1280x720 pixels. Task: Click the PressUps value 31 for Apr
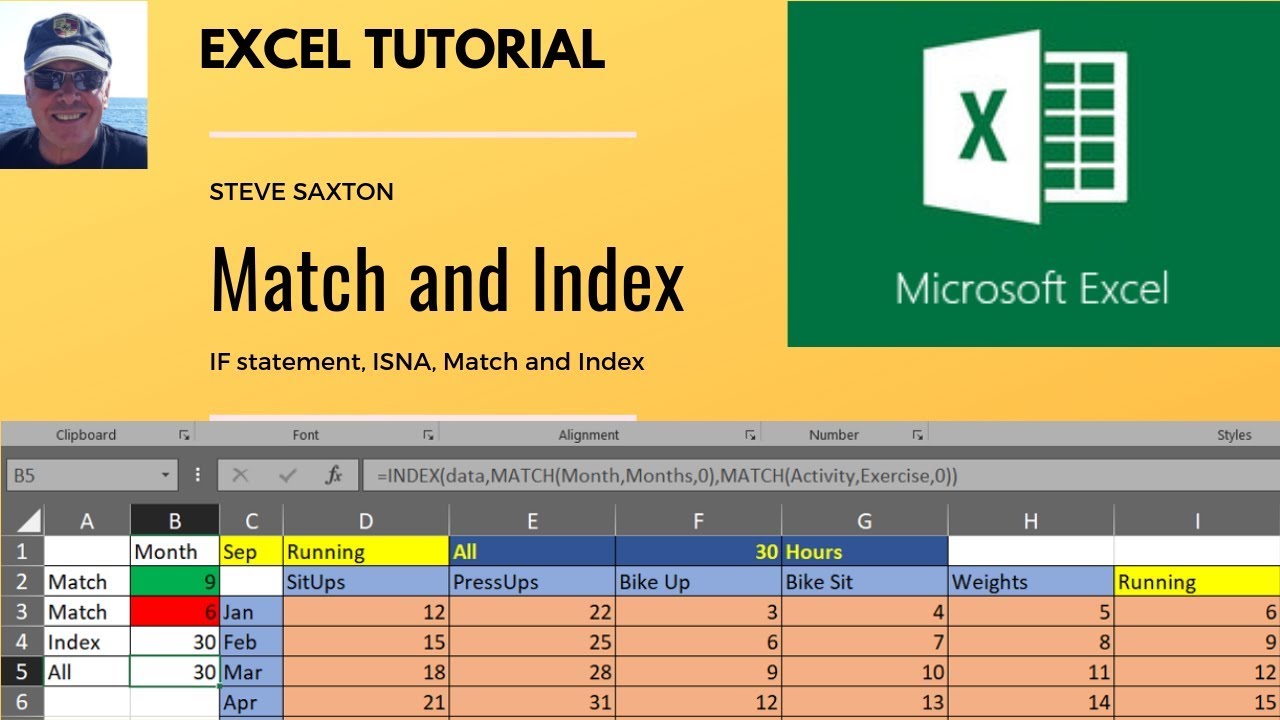[532, 702]
